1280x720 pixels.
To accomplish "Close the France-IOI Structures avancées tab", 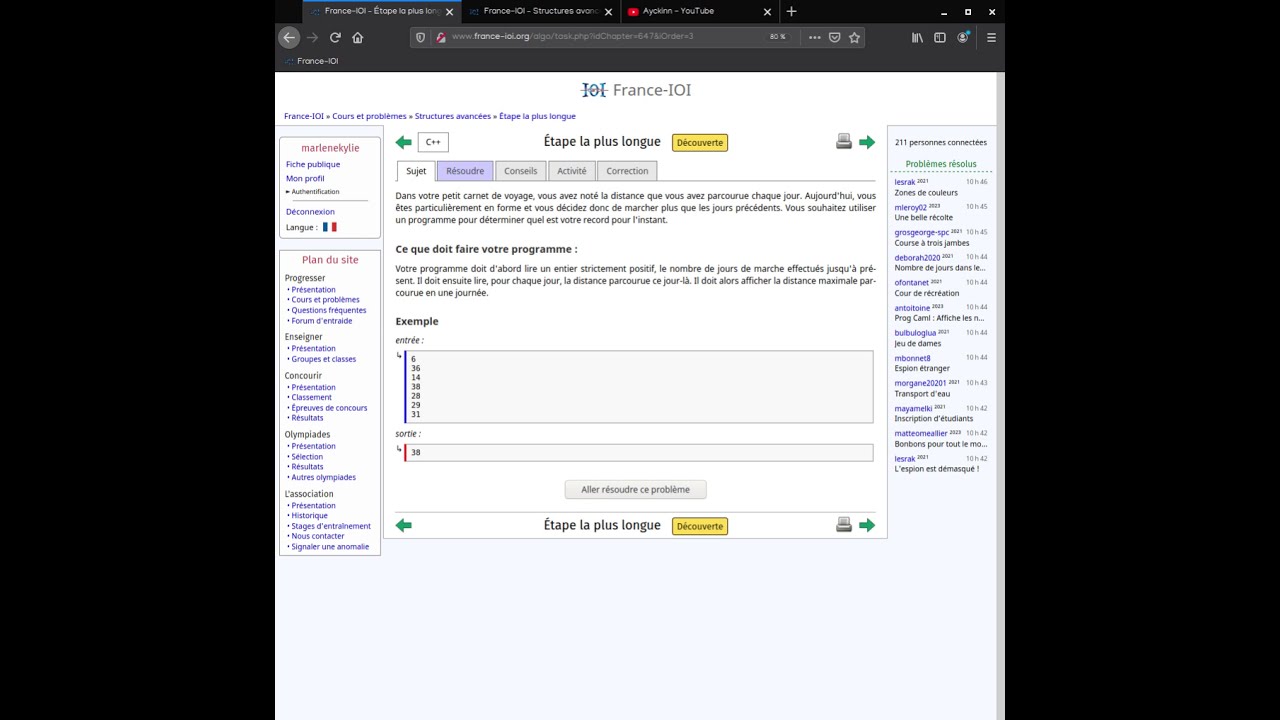I will coord(610,12).
